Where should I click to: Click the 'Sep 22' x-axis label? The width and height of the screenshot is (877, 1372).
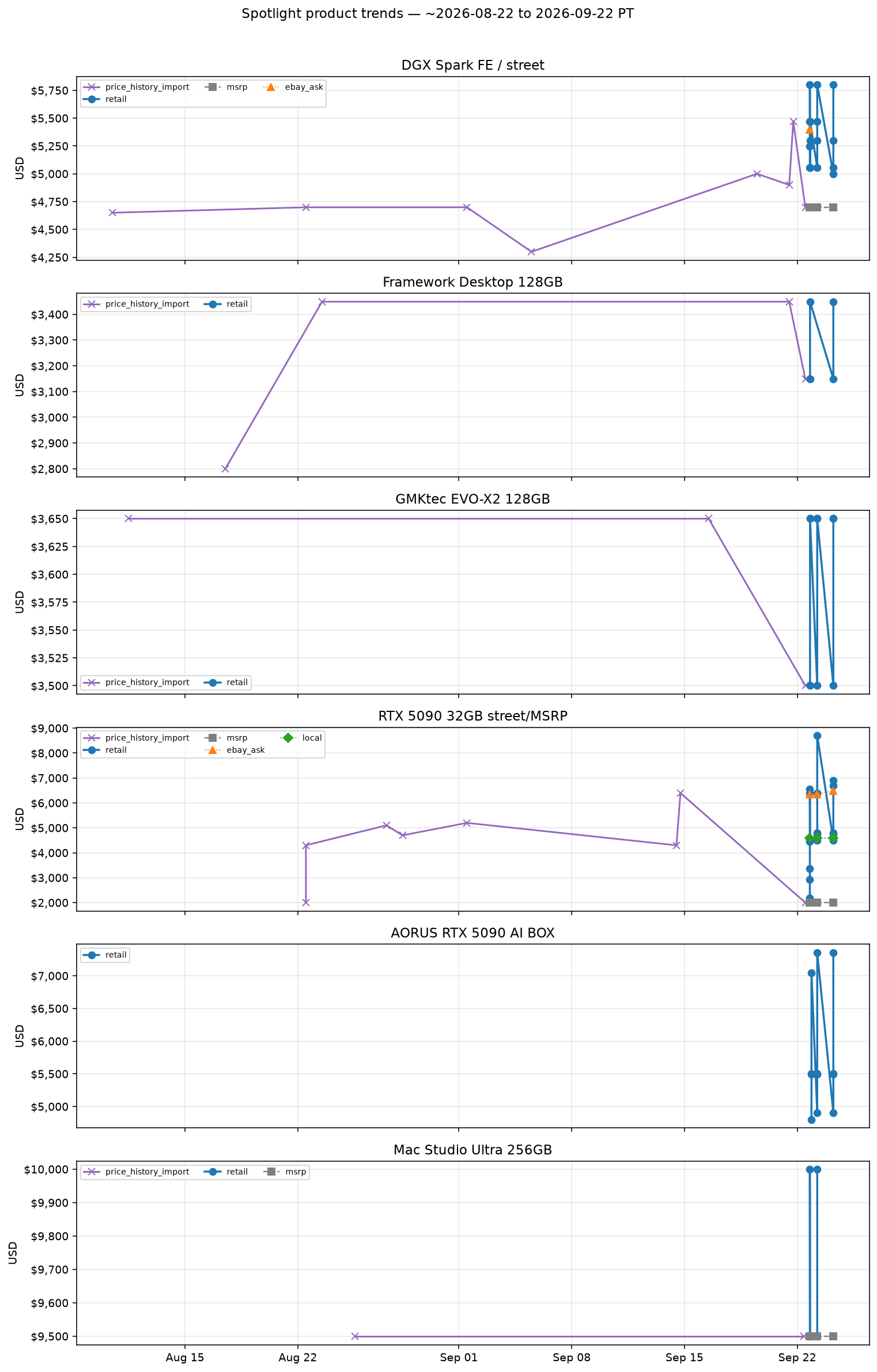click(x=797, y=1358)
